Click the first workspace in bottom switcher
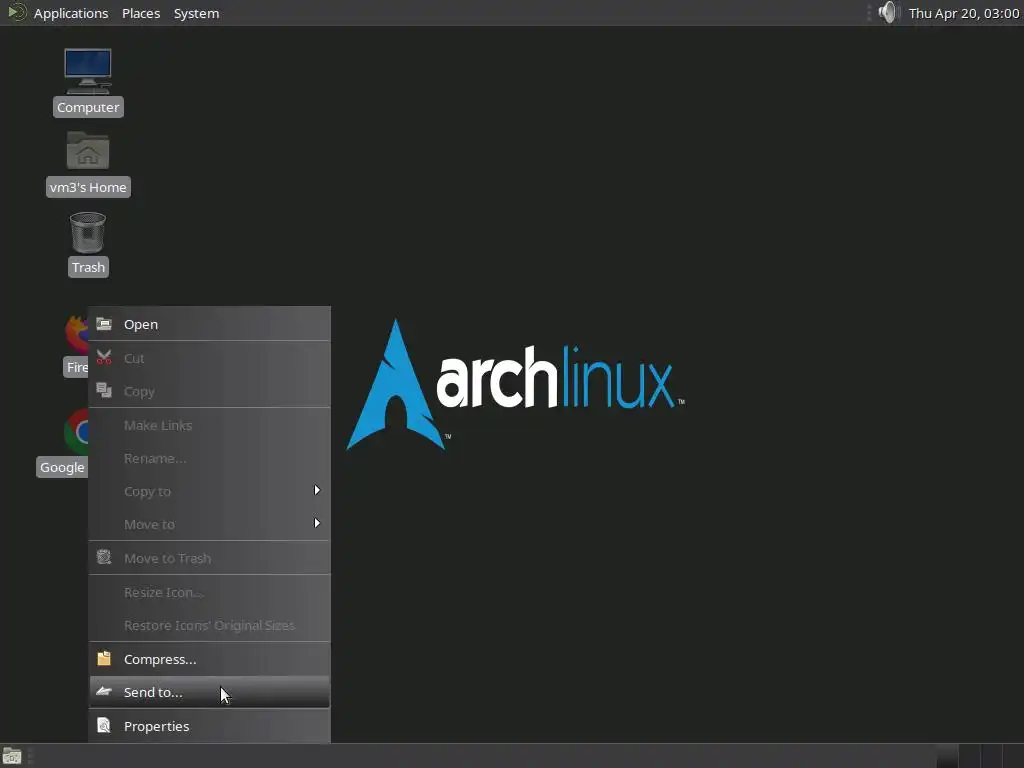Screen dimensions: 1024x768 pyautogui.click(x=946, y=756)
